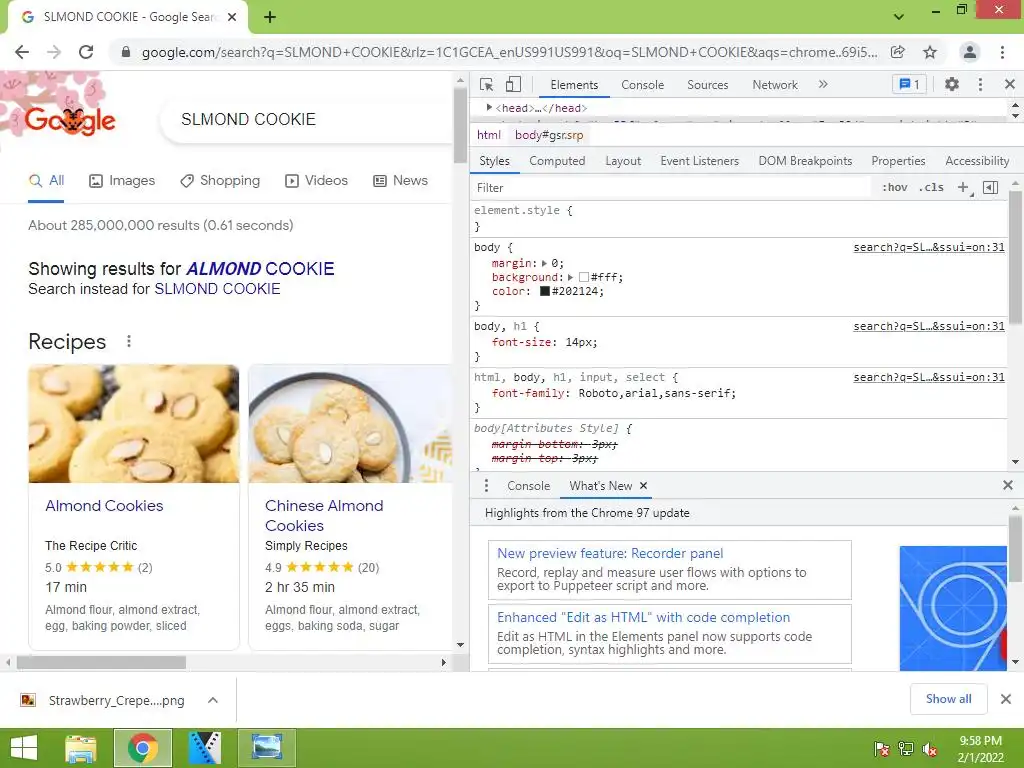Click the Google search box
Viewport: 1024px width, 768px height.
click(x=306, y=120)
